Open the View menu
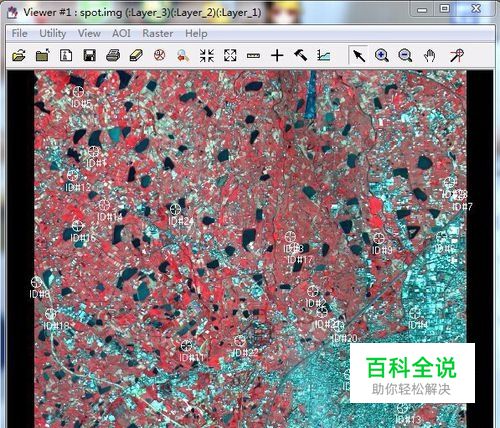Image resolution: width=500 pixels, height=428 pixels. (89, 33)
